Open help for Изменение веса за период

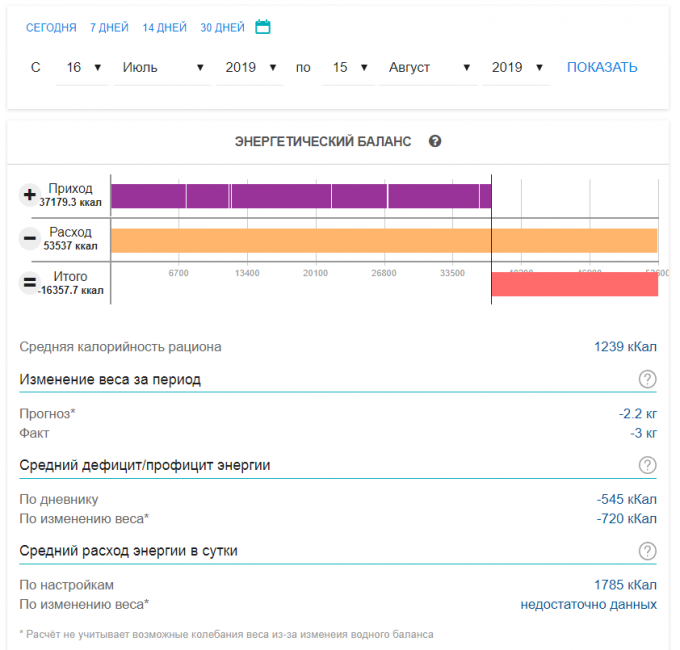(647, 379)
